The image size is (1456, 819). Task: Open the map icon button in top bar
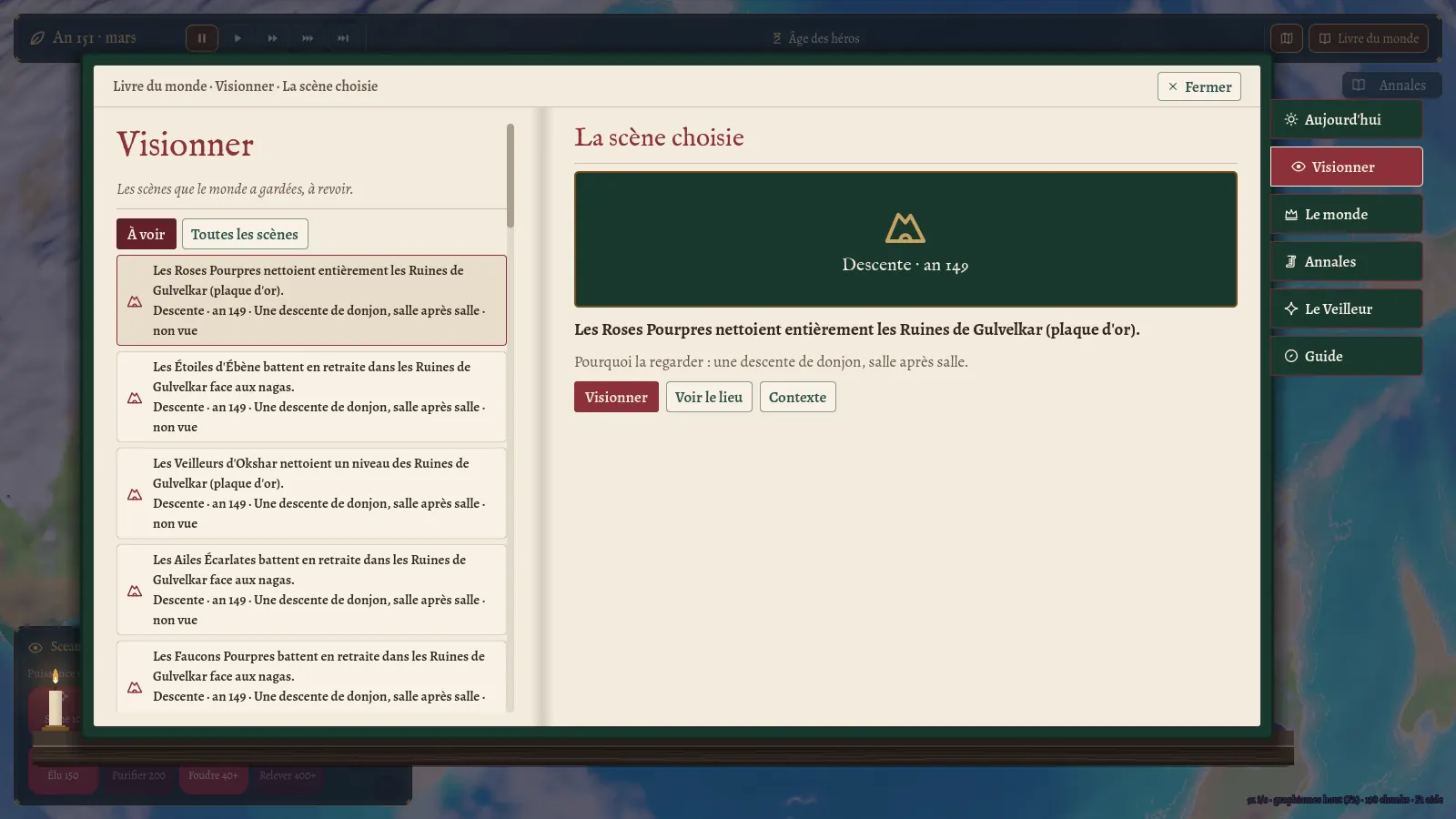pos(1287,38)
